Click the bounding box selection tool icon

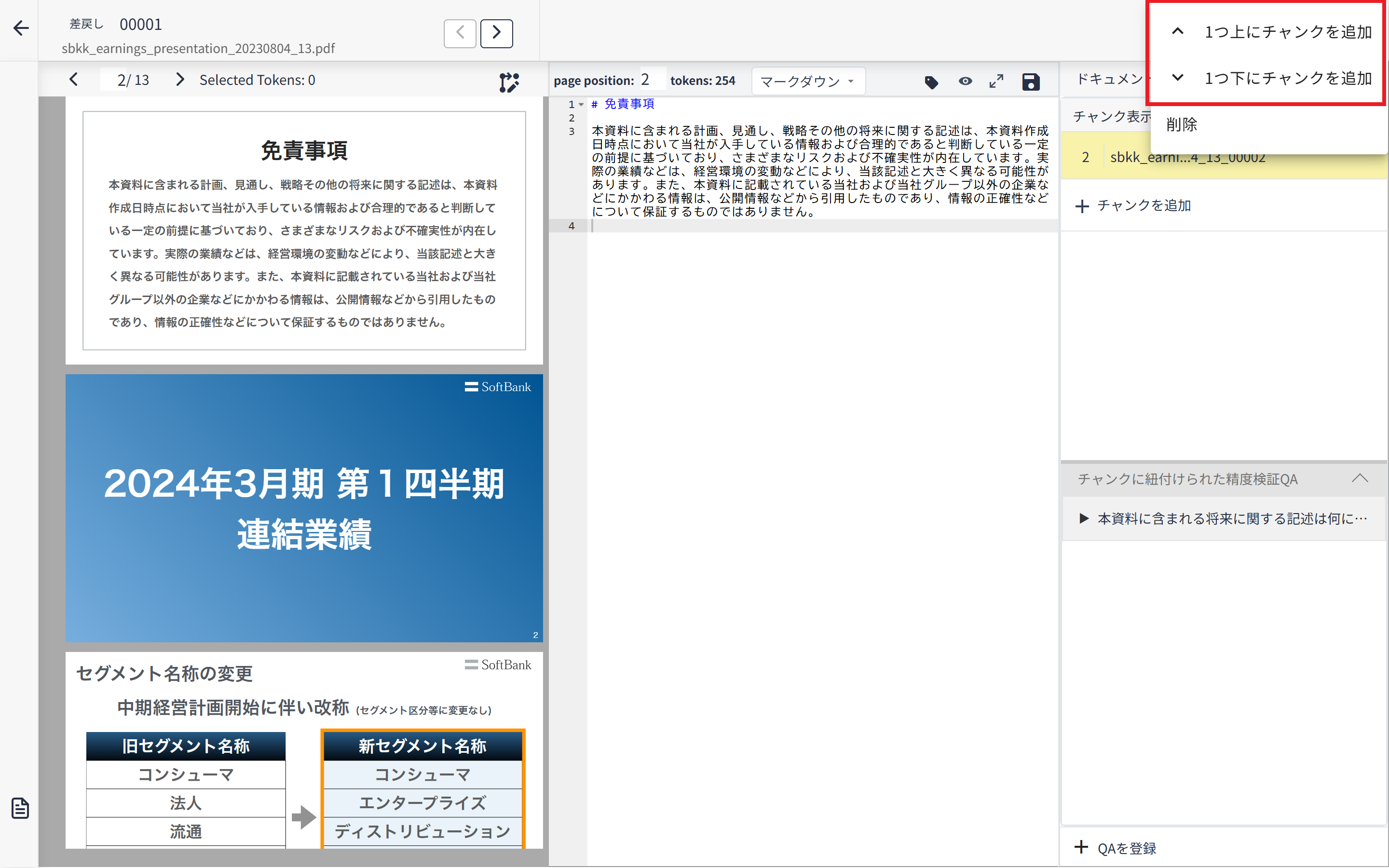508,82
